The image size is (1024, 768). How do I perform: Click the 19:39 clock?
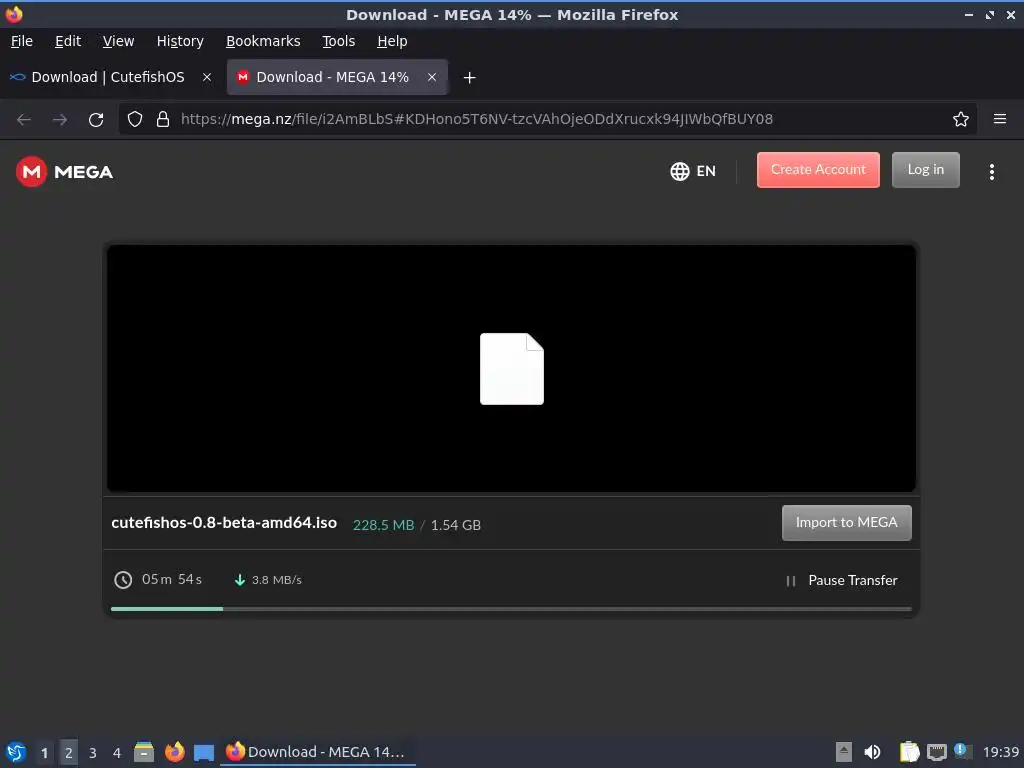[1000, 752]
